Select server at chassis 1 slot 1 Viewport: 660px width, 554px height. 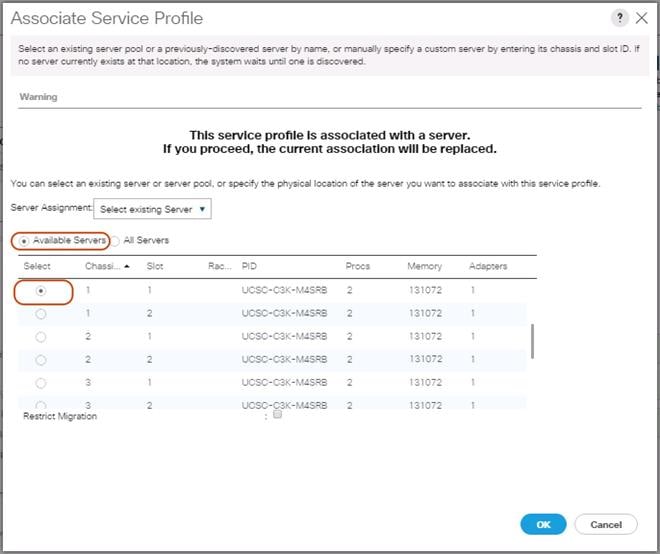click(40, 290)
